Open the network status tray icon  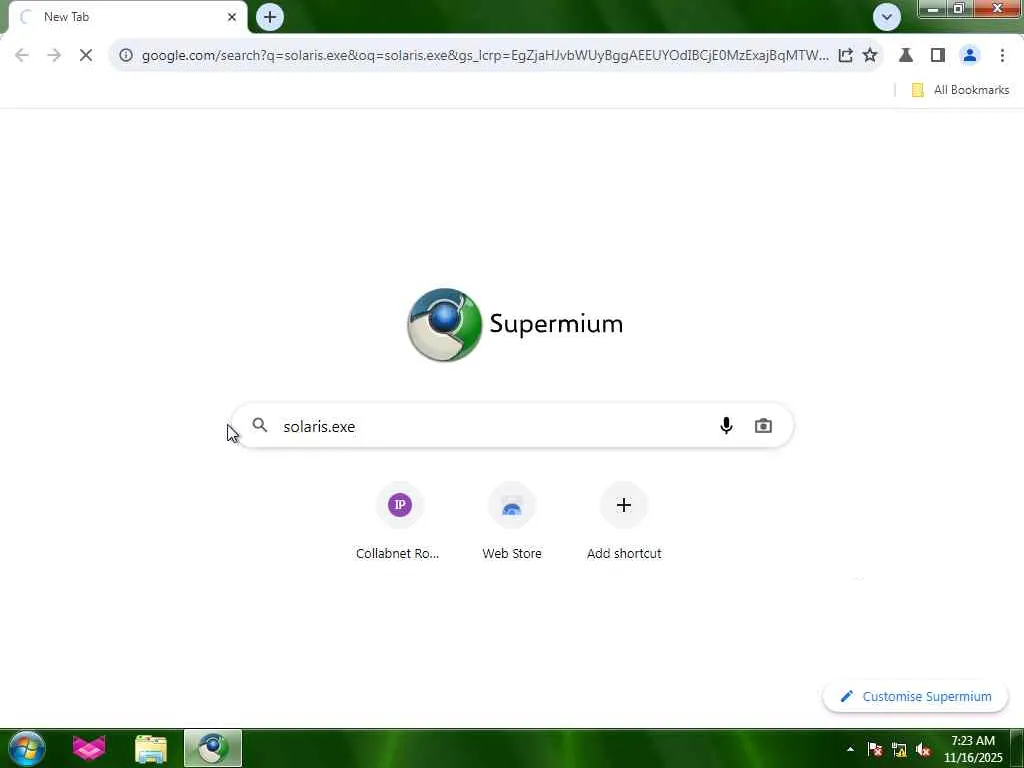click(x=899, y=750)
